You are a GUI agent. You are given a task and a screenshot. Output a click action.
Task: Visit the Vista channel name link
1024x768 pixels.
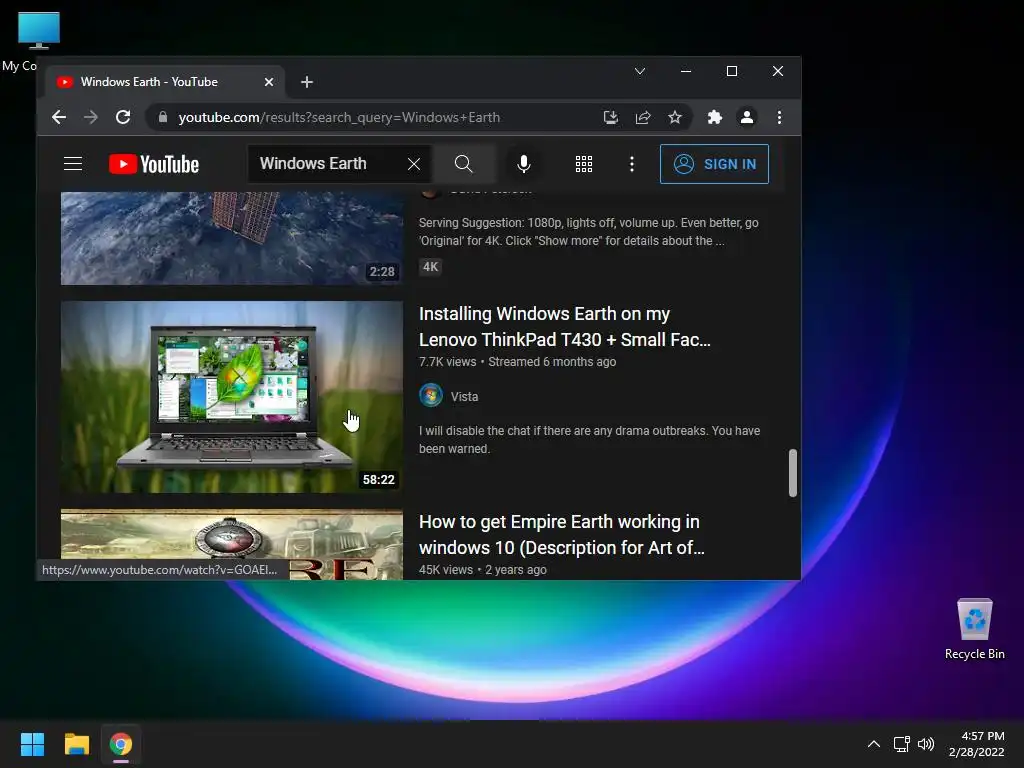click(464, 396)
